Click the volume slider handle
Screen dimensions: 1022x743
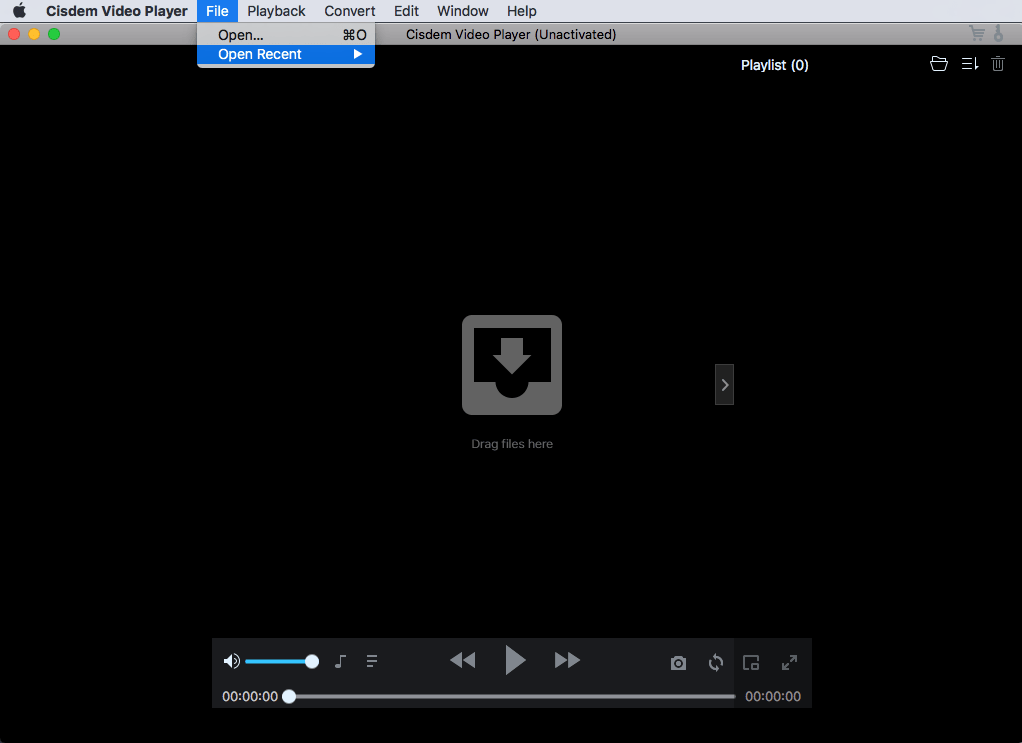312,661
